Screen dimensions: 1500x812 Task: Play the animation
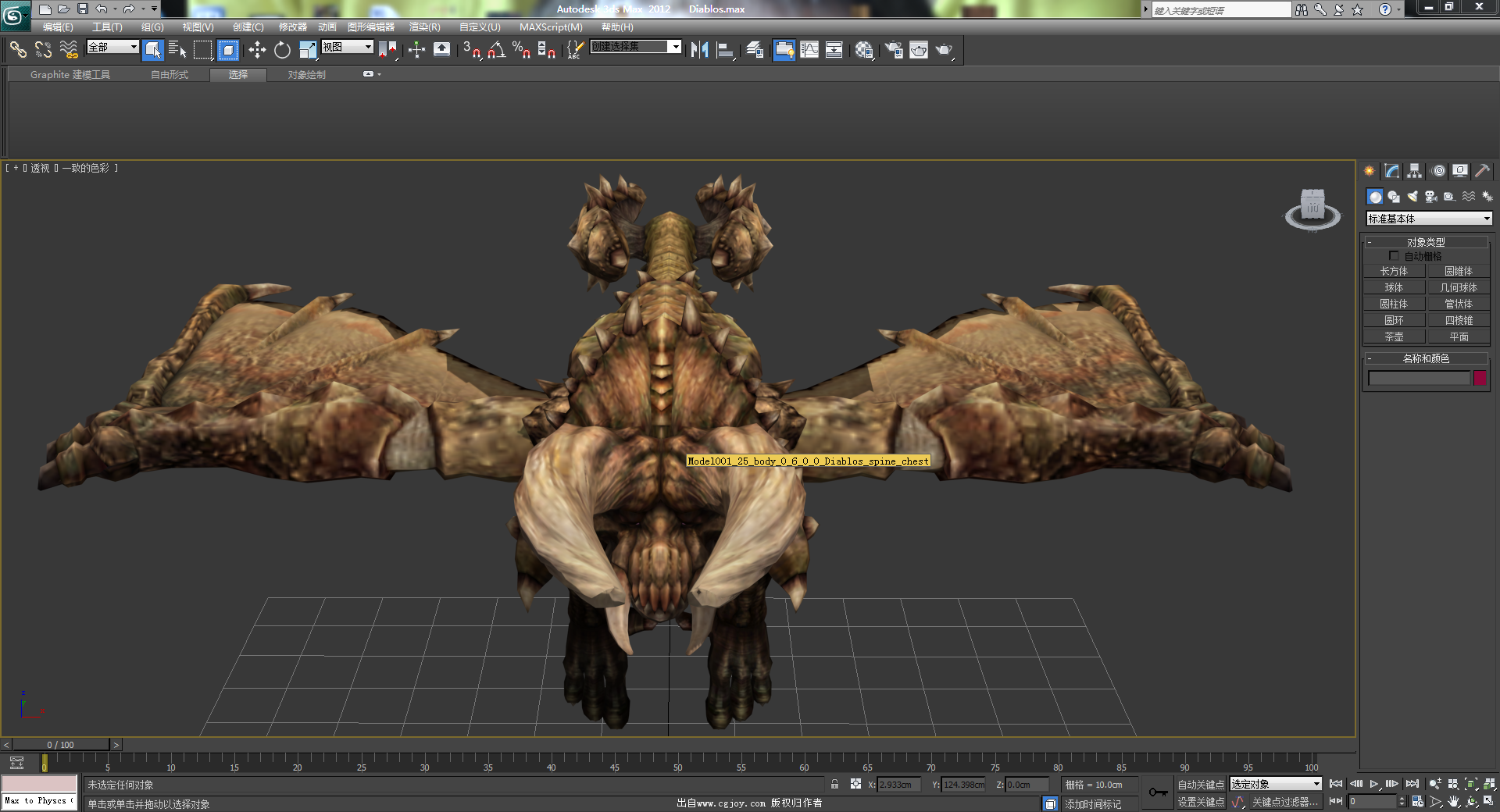tap(1374, 784)
